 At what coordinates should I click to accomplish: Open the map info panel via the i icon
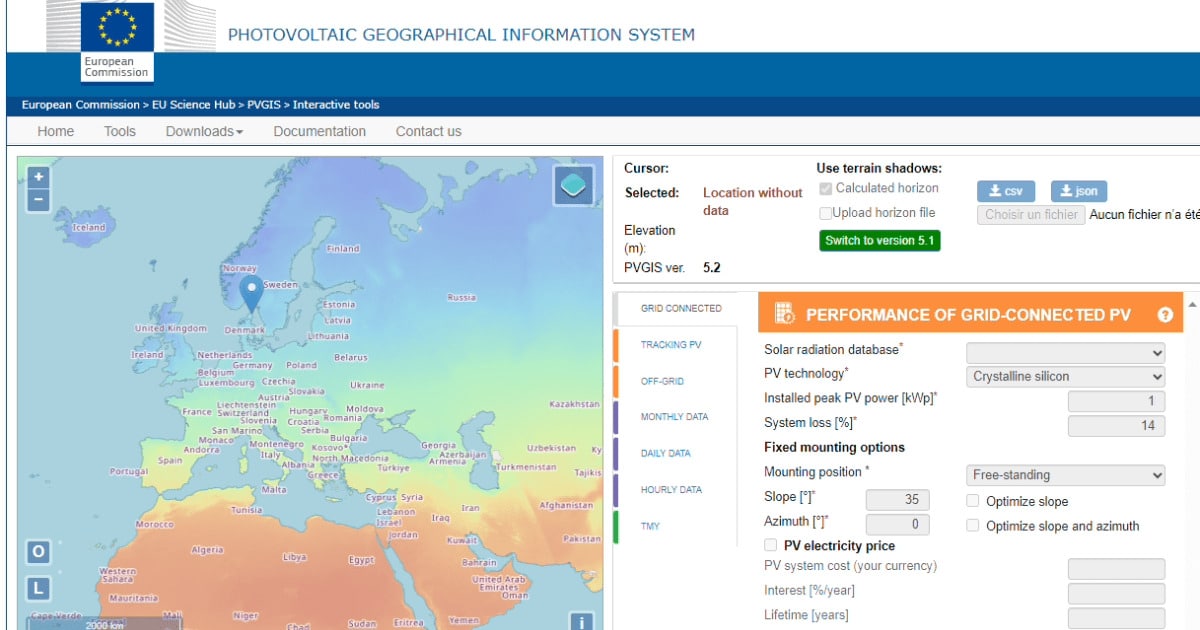pyautogui.click(x=581, y=622)
